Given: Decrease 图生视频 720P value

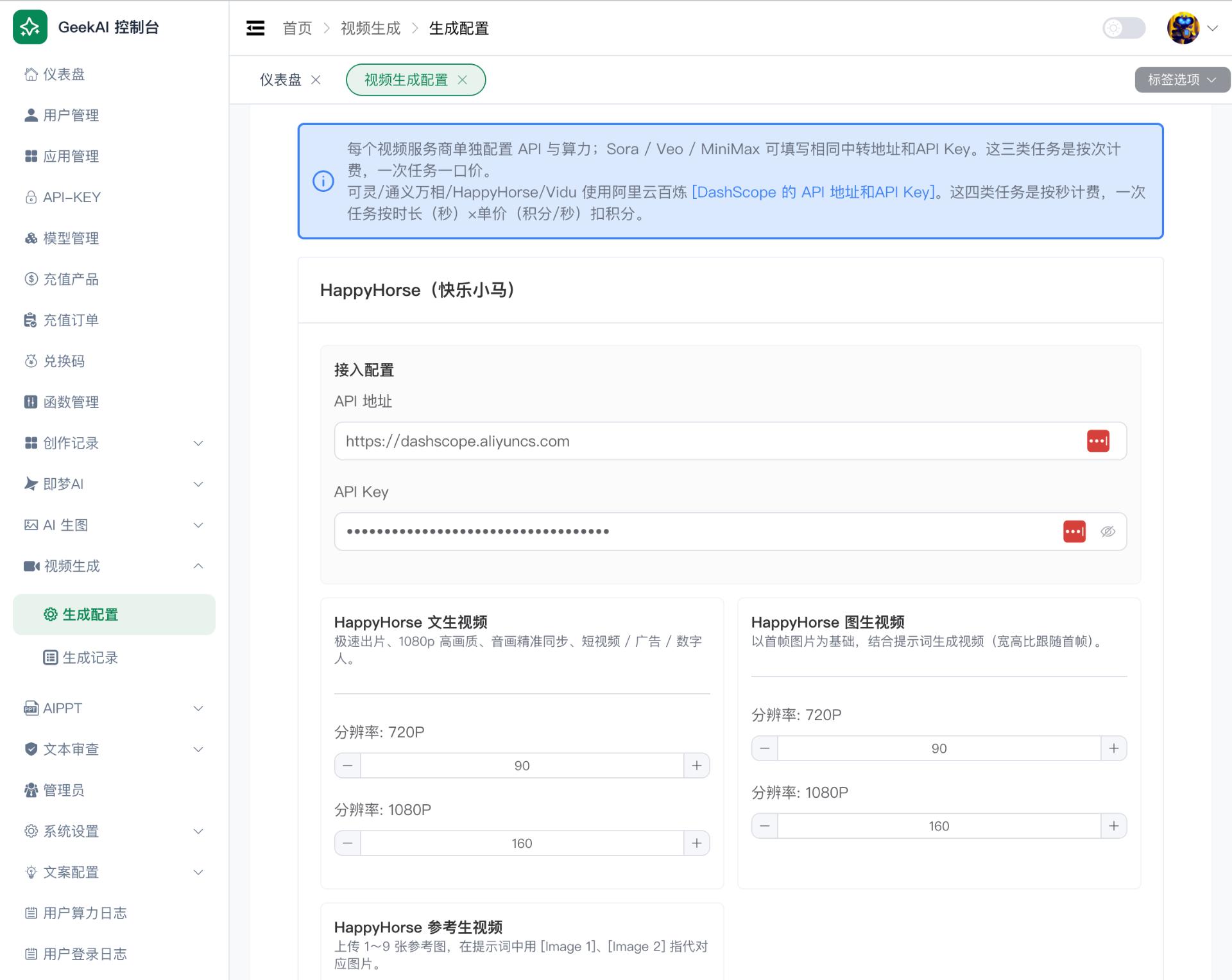Looking at the screenshot, I should (x=765, y=748).
